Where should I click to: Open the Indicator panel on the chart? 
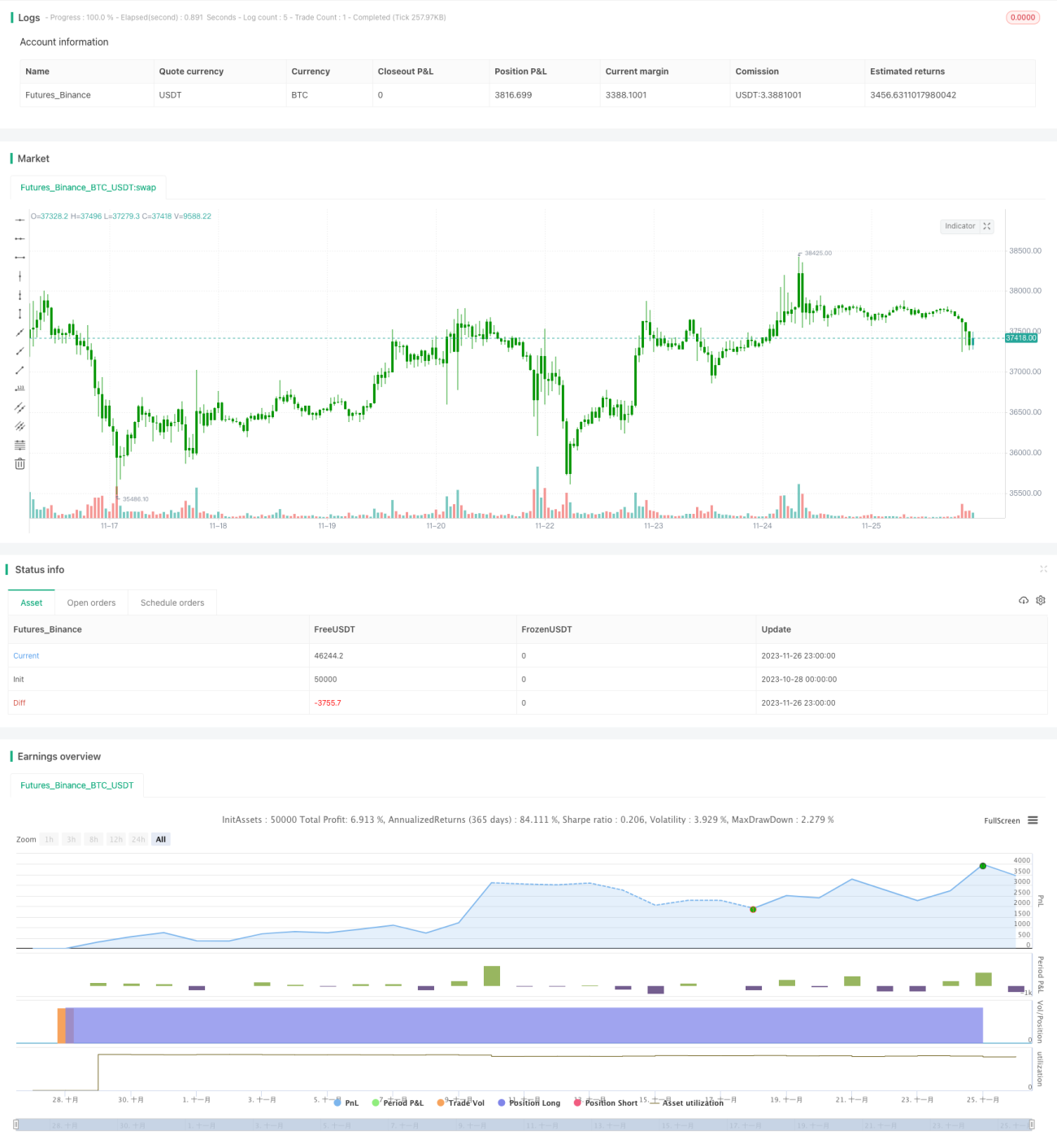(x=967, y=226)
